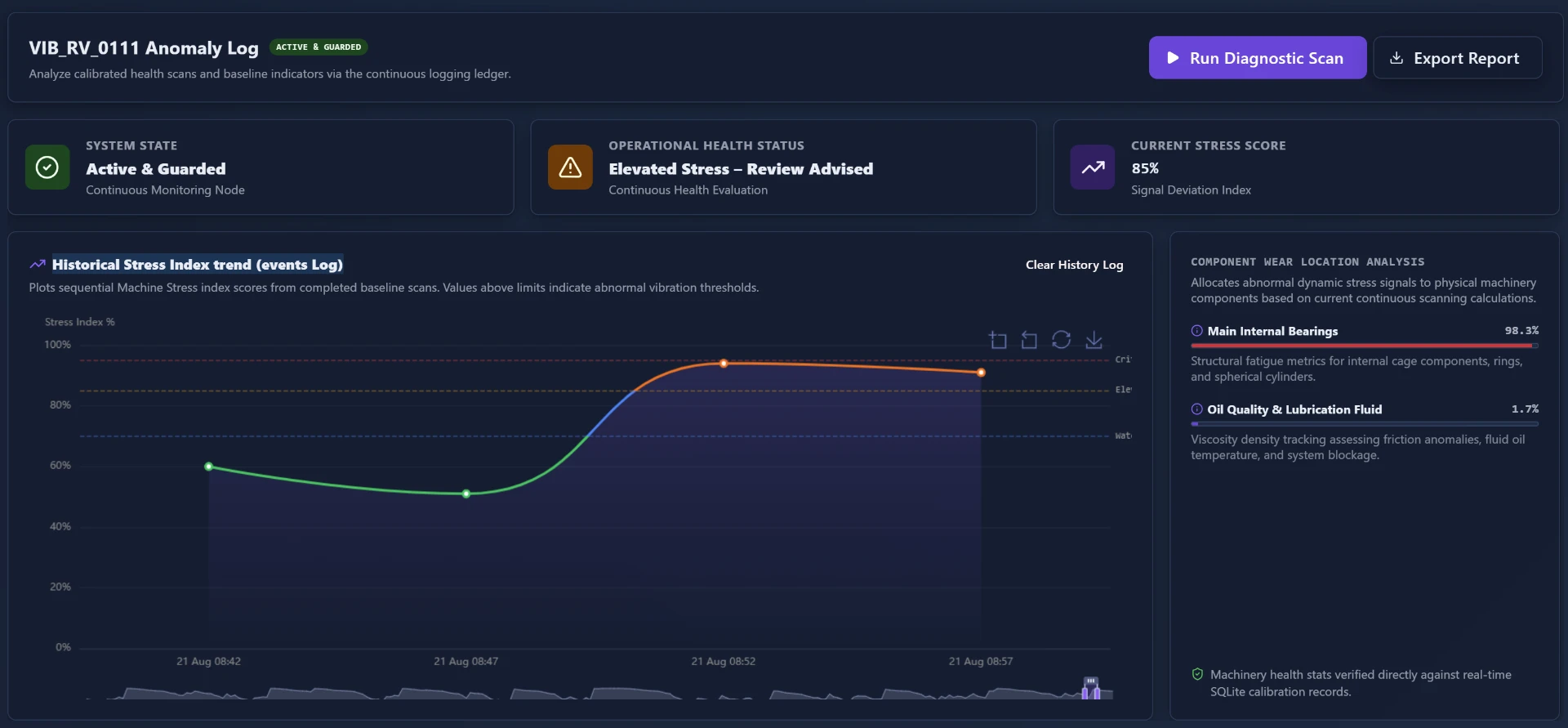This screenshot has width=1568, height=728.
Task: Click the purple data zoom handle below the chart
Action: pos(1091,688)
